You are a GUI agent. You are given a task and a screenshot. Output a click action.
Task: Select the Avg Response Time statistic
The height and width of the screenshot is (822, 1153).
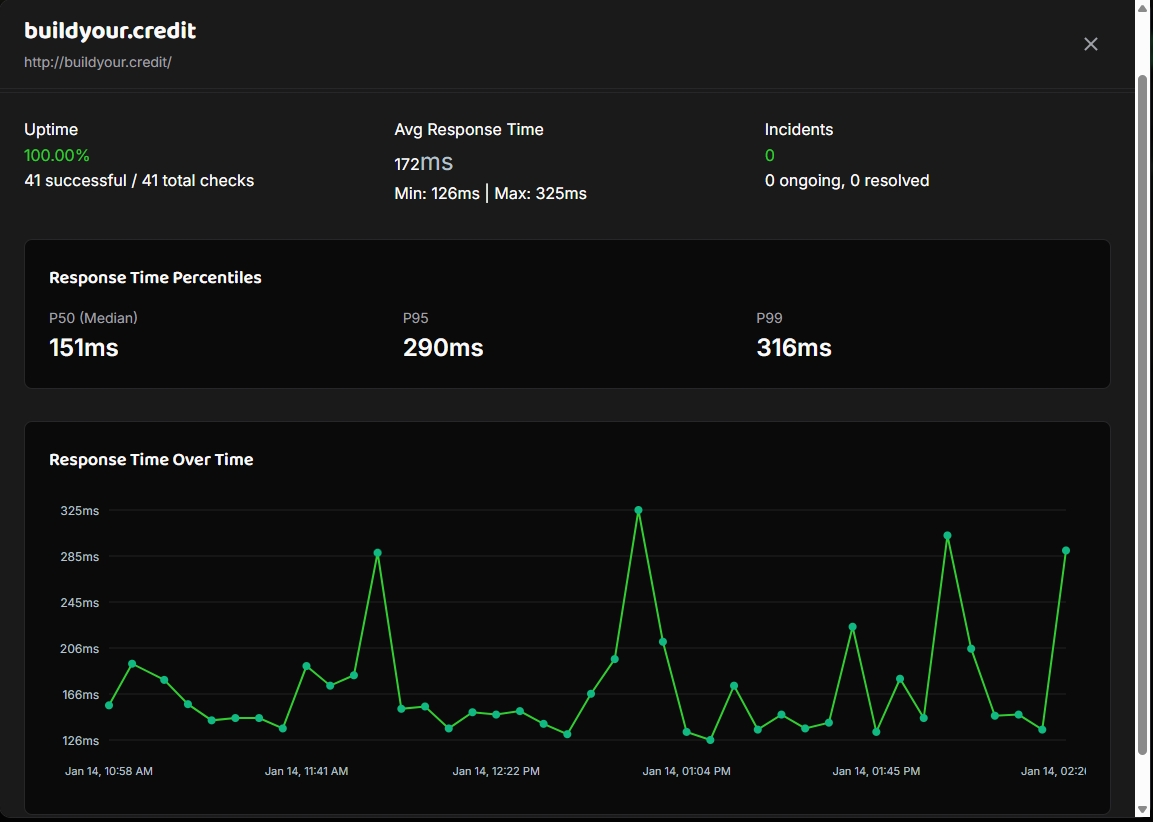[424, 162]
